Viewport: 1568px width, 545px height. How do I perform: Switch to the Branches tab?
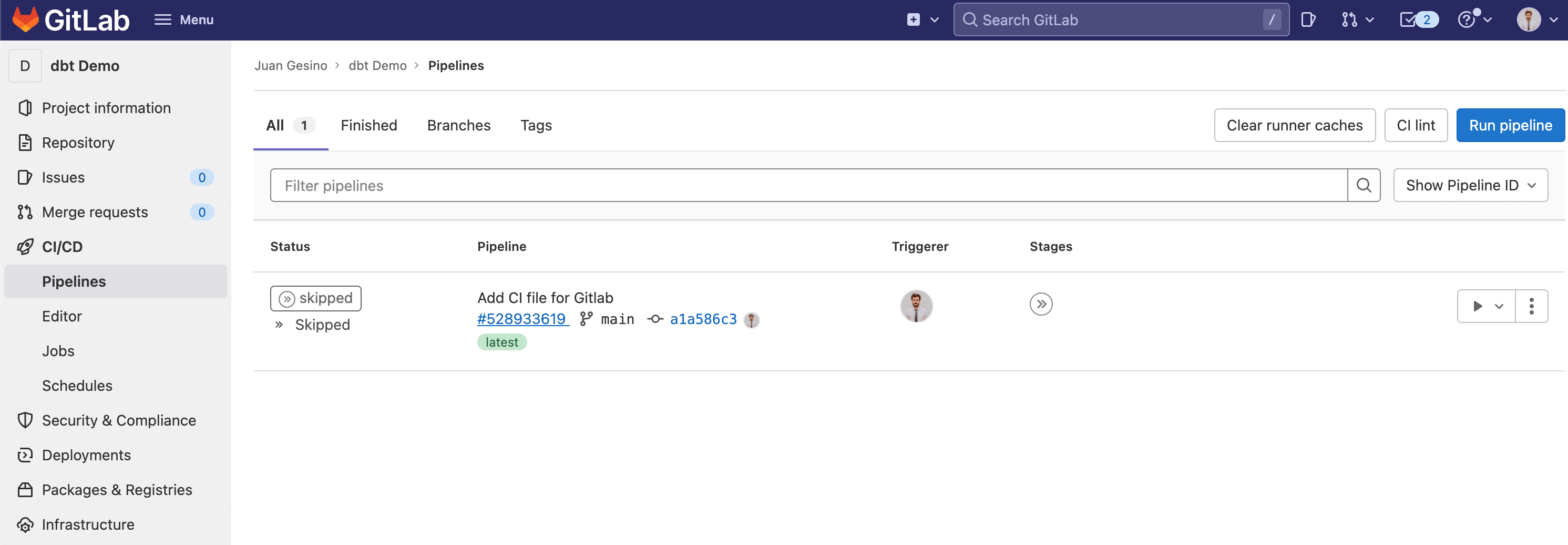tap(458, 125)
